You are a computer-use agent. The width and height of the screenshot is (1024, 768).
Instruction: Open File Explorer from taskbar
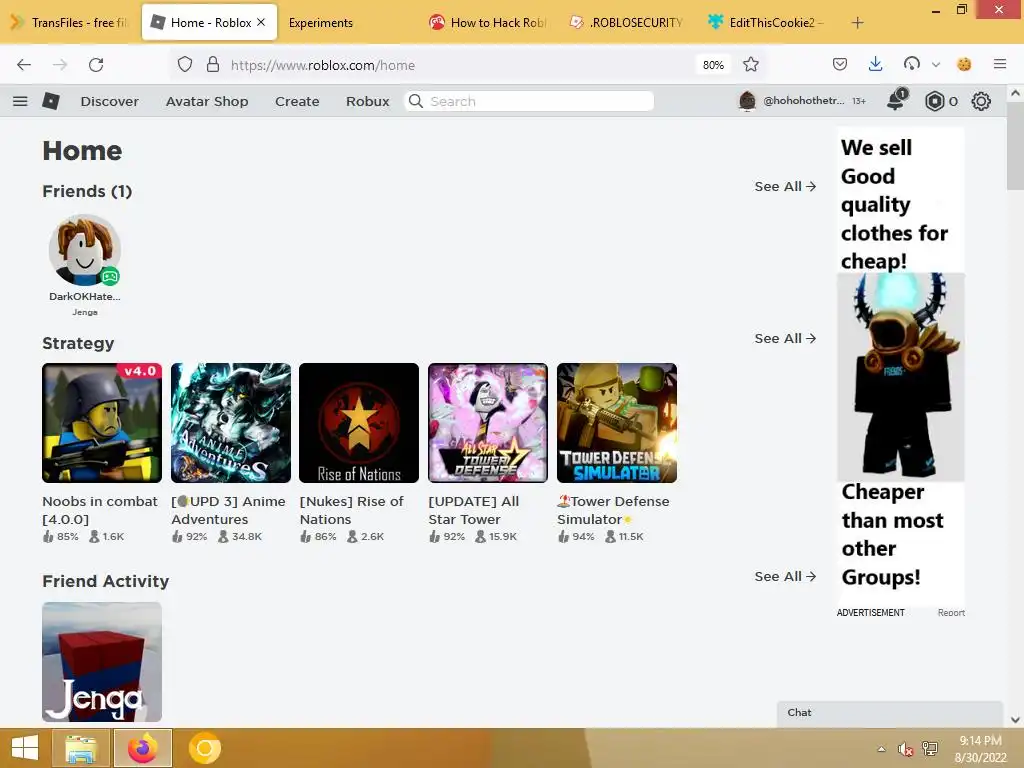click(x=80, y=748)
